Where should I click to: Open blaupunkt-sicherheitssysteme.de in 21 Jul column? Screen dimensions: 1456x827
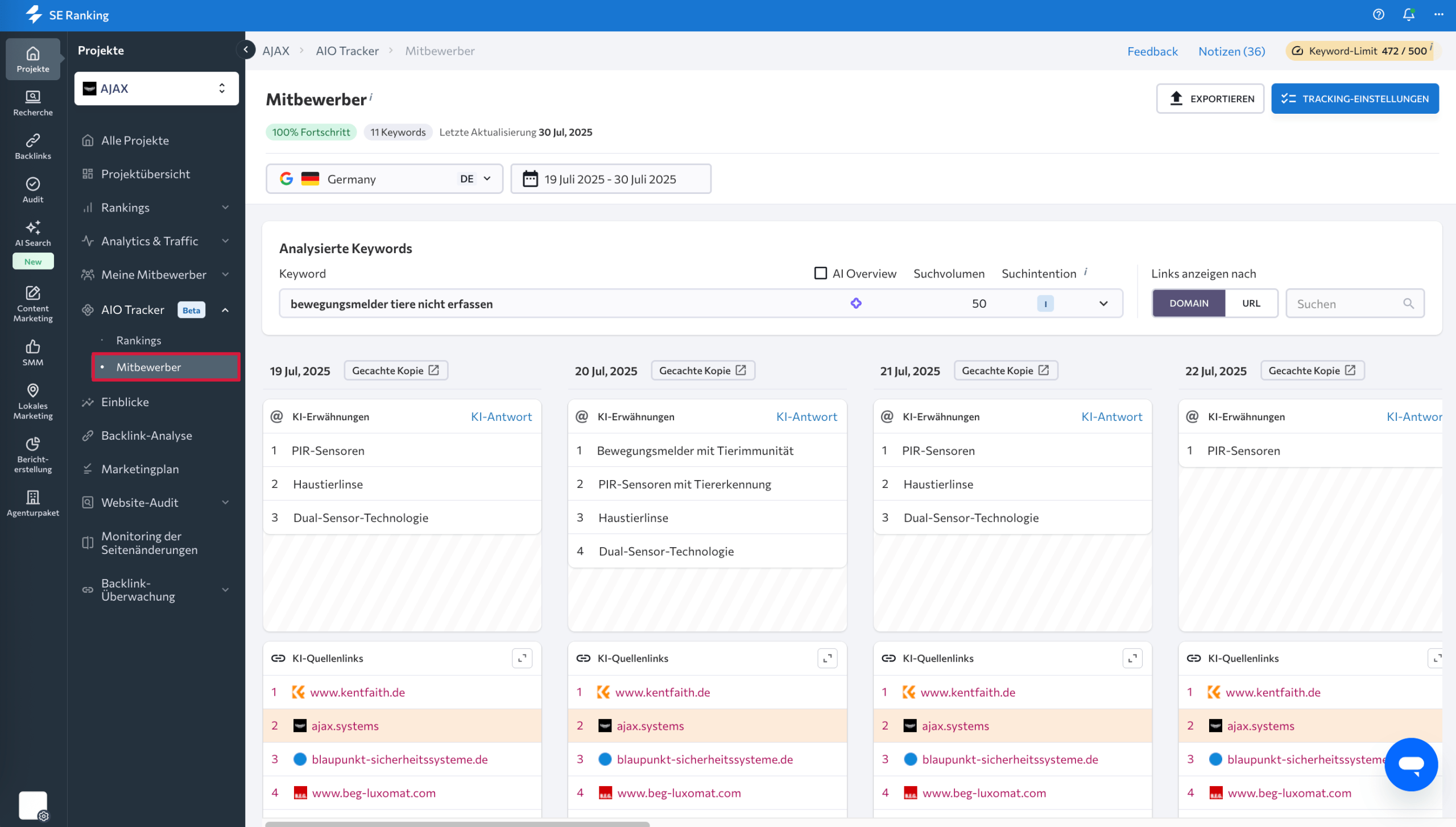[1010, 759]
